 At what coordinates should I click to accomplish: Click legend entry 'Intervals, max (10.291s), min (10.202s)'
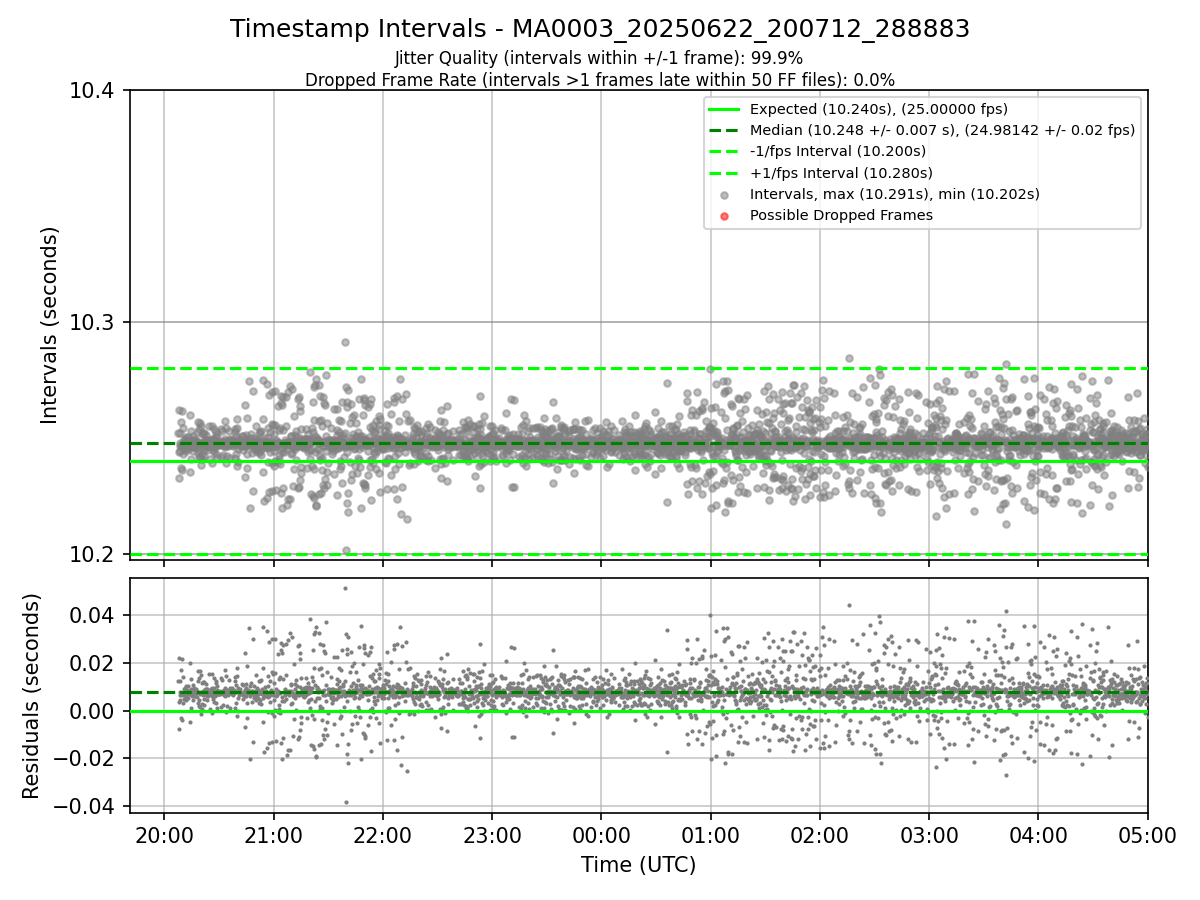(895, 194)
